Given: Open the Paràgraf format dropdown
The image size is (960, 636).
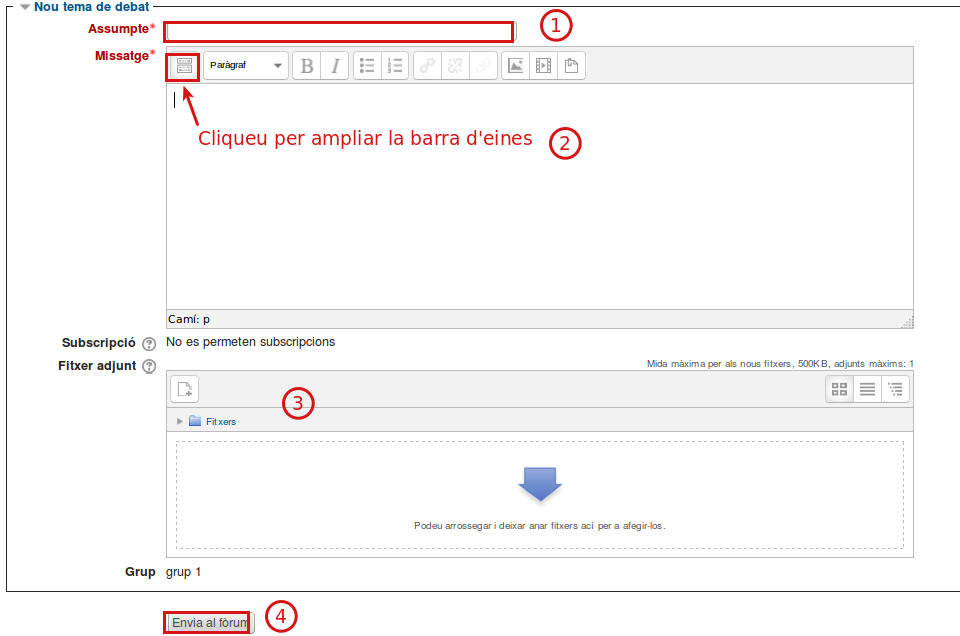Looking at the screenshot, I should pos(246,66).
